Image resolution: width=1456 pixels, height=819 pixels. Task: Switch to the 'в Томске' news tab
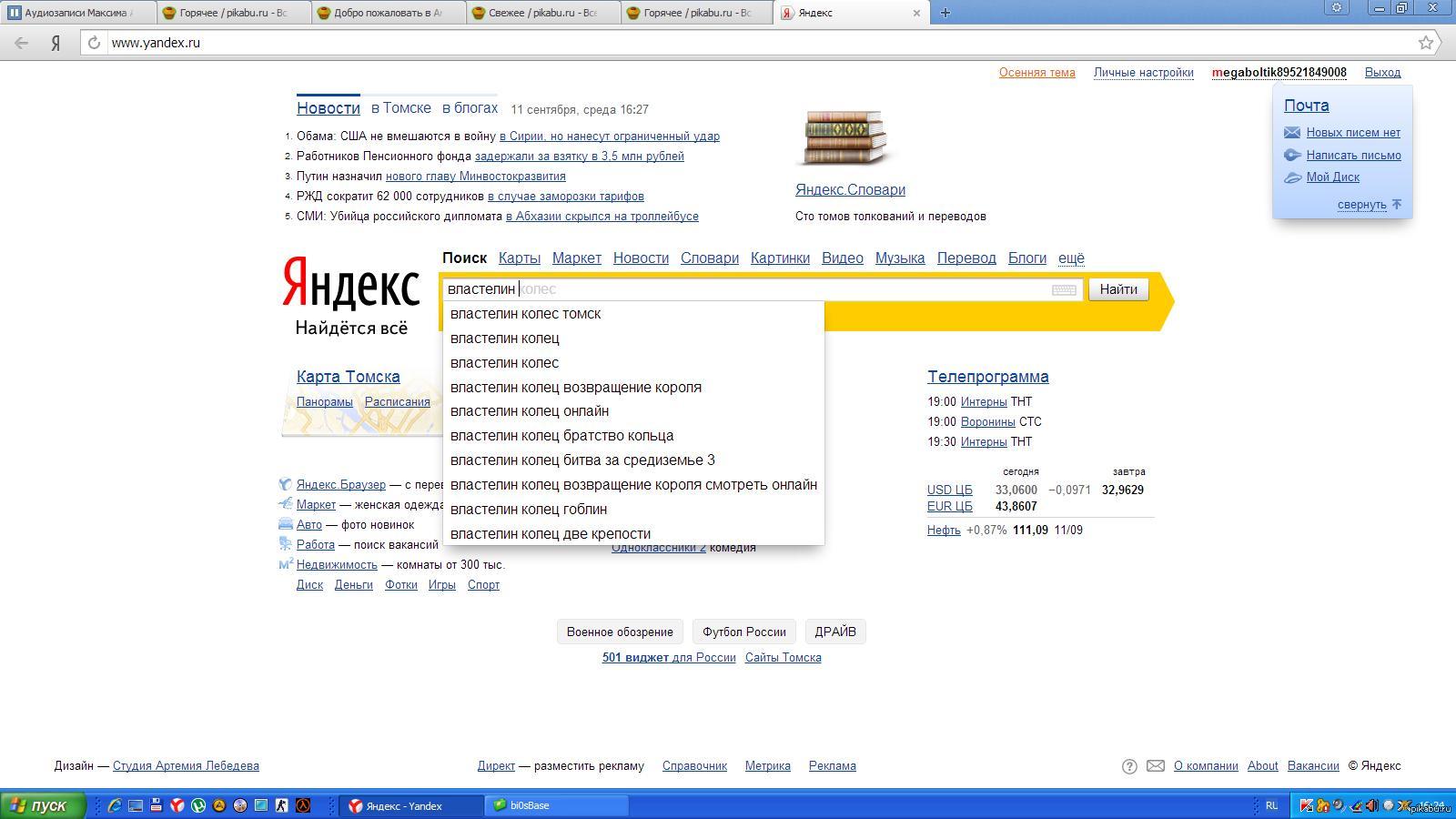pyautogui.click(x=400, y=108)
